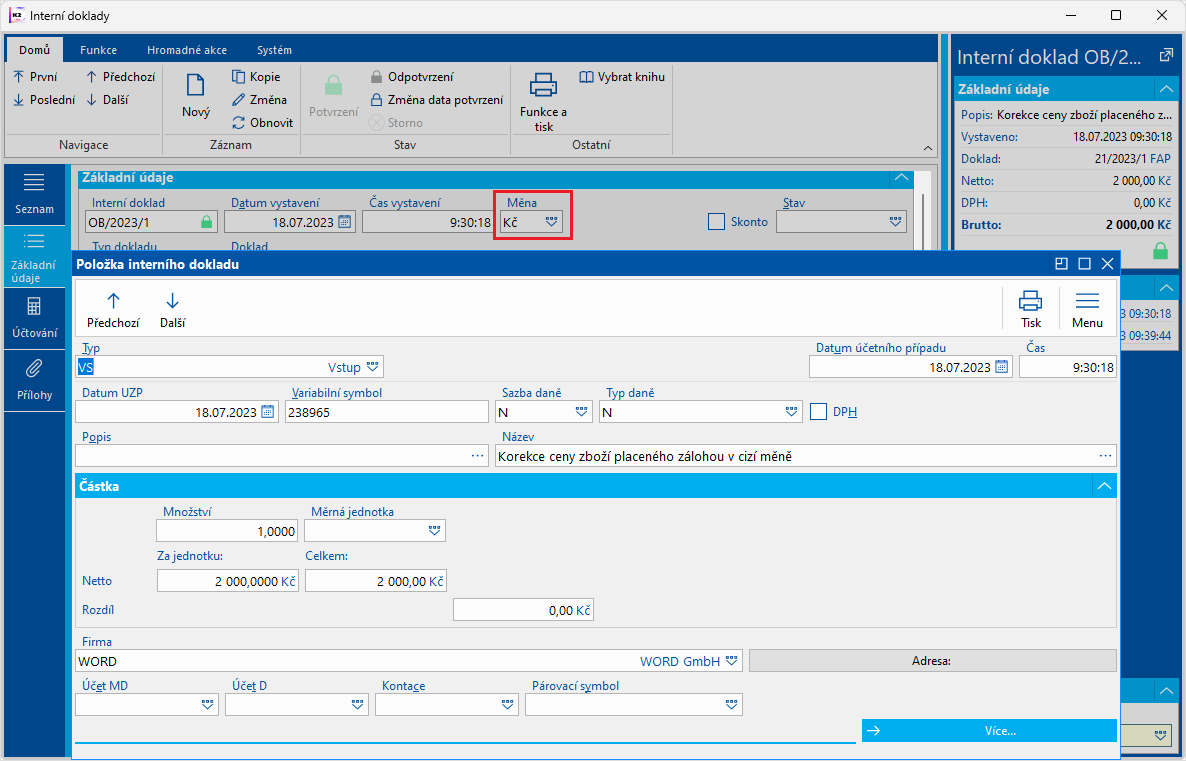Toggle the Skonto checkbox
The image size is (1186, 761).
point(716,222)
